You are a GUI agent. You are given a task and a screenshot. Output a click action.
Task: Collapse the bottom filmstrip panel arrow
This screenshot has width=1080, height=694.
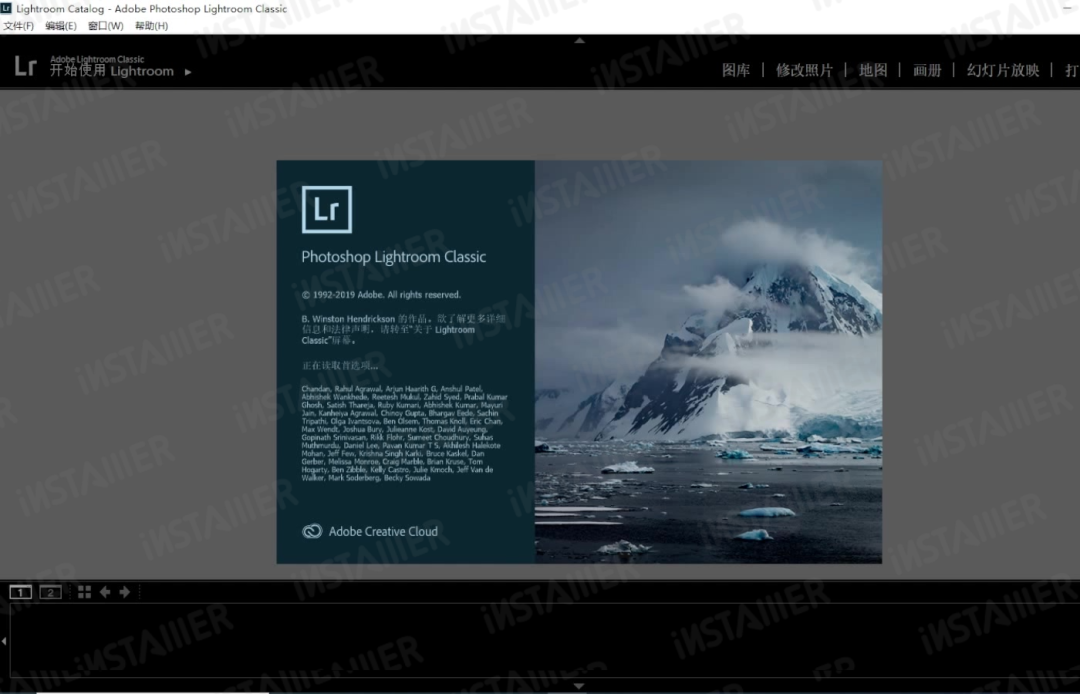coord(579,686)
